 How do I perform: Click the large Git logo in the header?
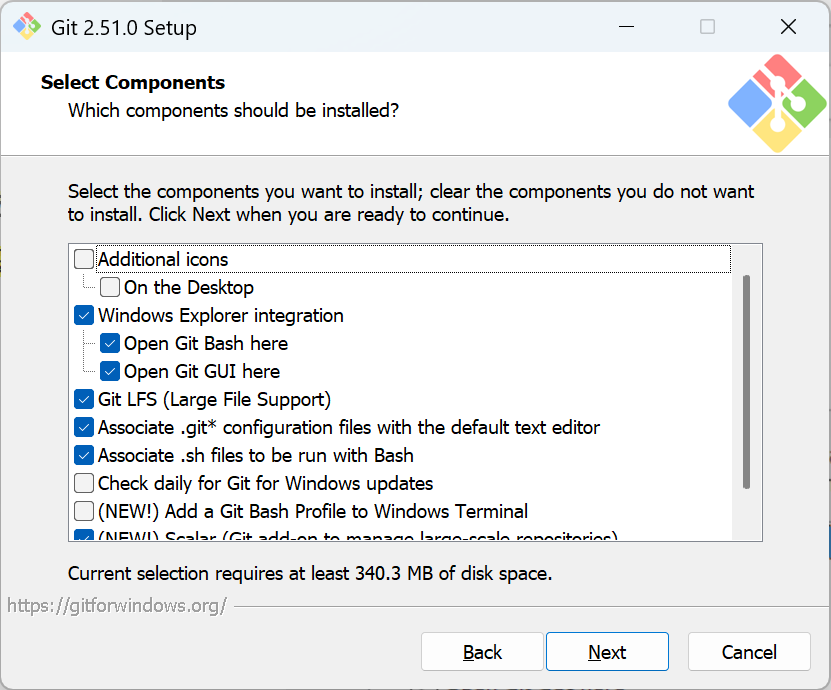(x=777, y=103)
